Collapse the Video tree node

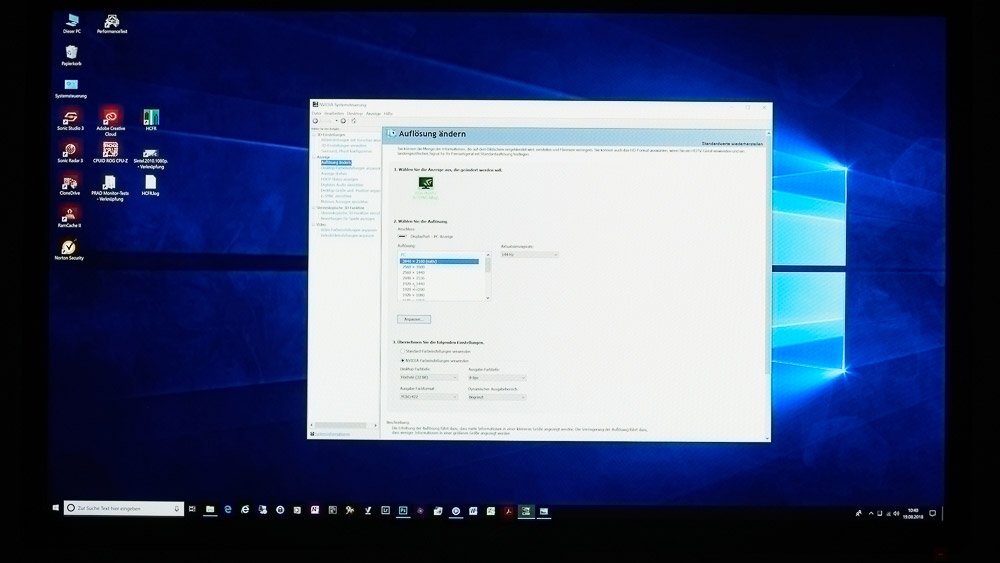[x=314, y=224]
